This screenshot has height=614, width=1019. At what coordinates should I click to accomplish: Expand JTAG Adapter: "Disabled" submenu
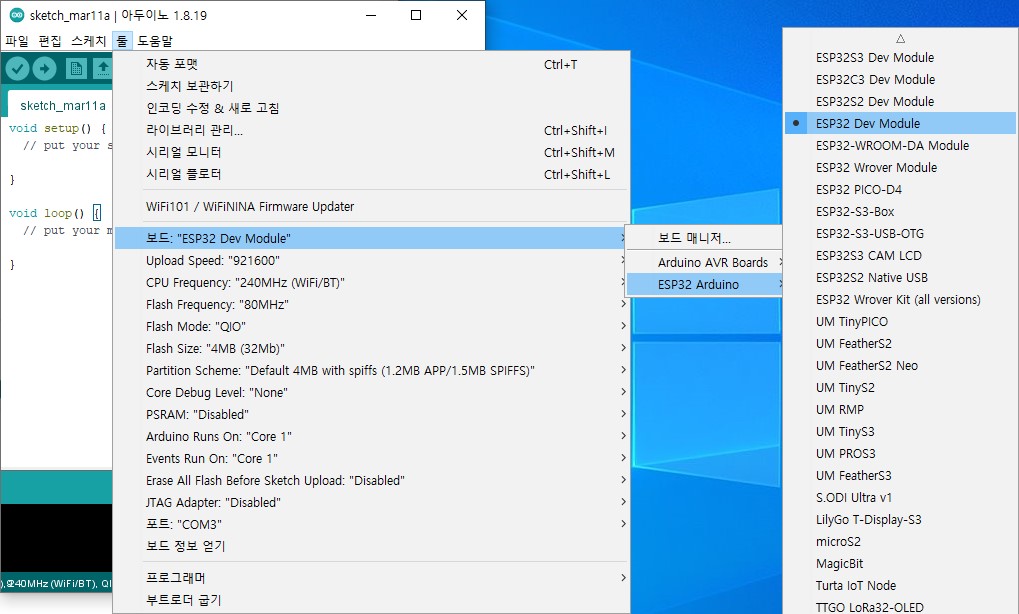[x=371, y=503]
